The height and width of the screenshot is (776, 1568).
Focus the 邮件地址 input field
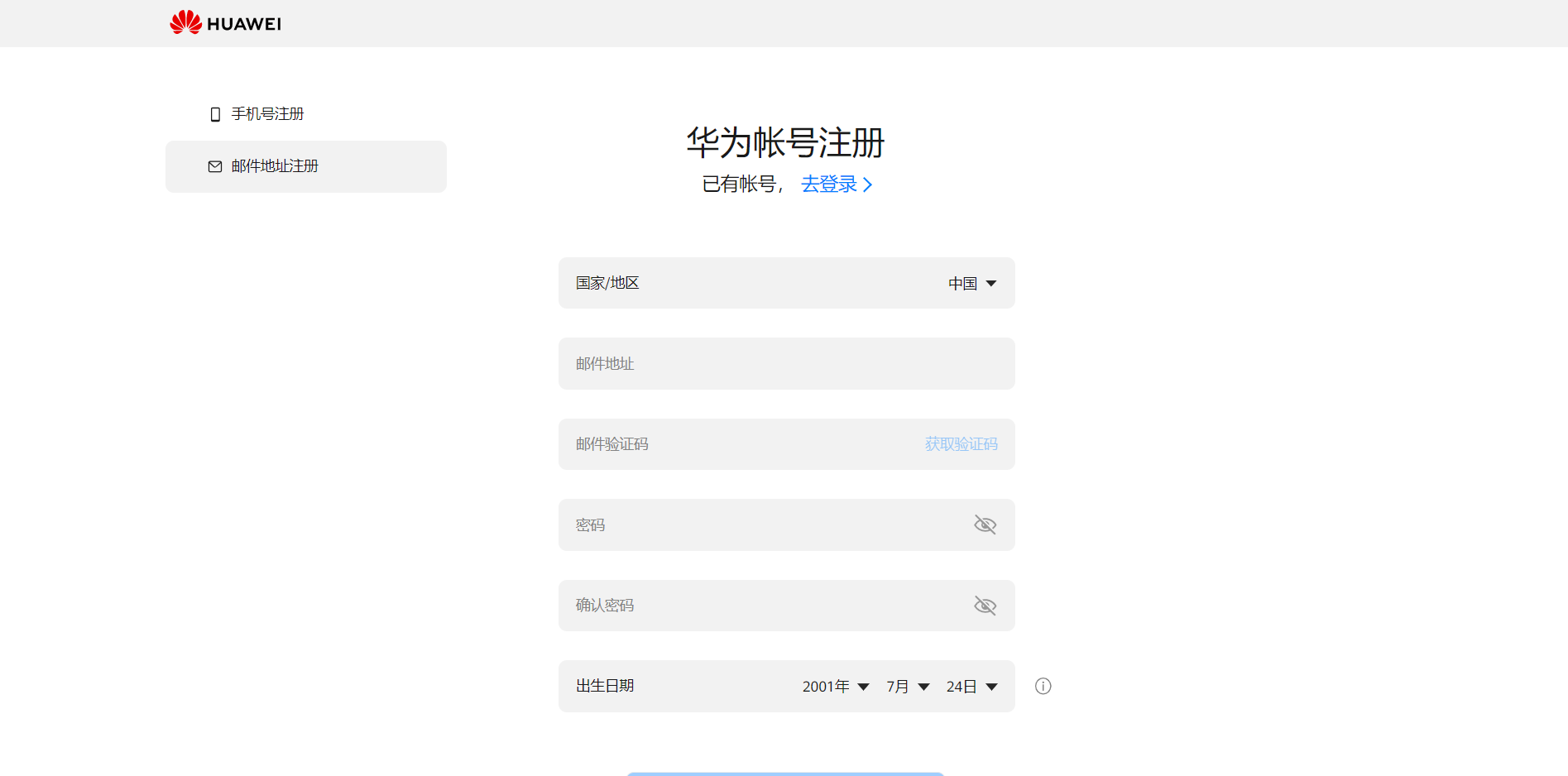pyautogui.click(x=787, y=363)
